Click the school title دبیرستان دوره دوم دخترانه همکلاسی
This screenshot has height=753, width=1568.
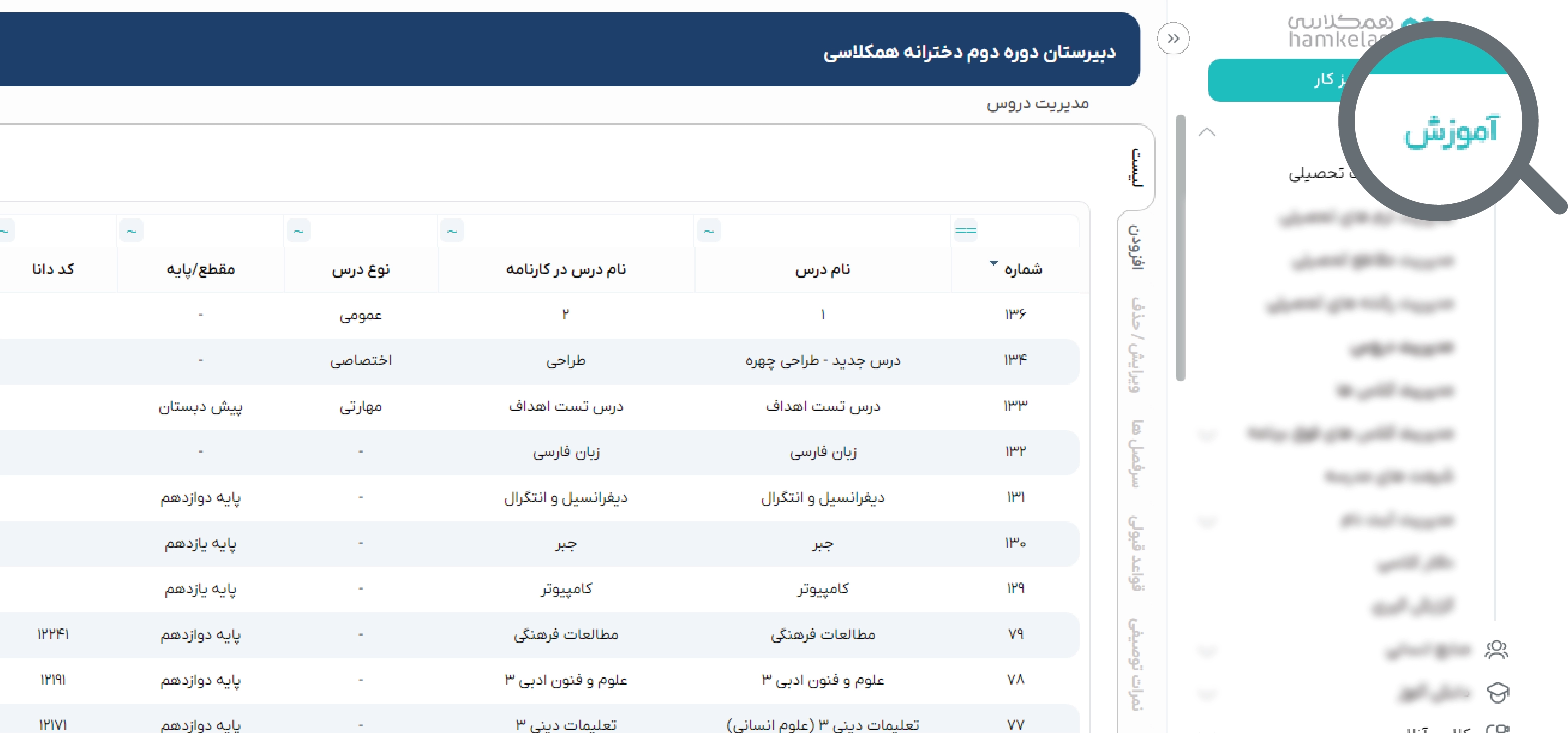pos(970,52)
